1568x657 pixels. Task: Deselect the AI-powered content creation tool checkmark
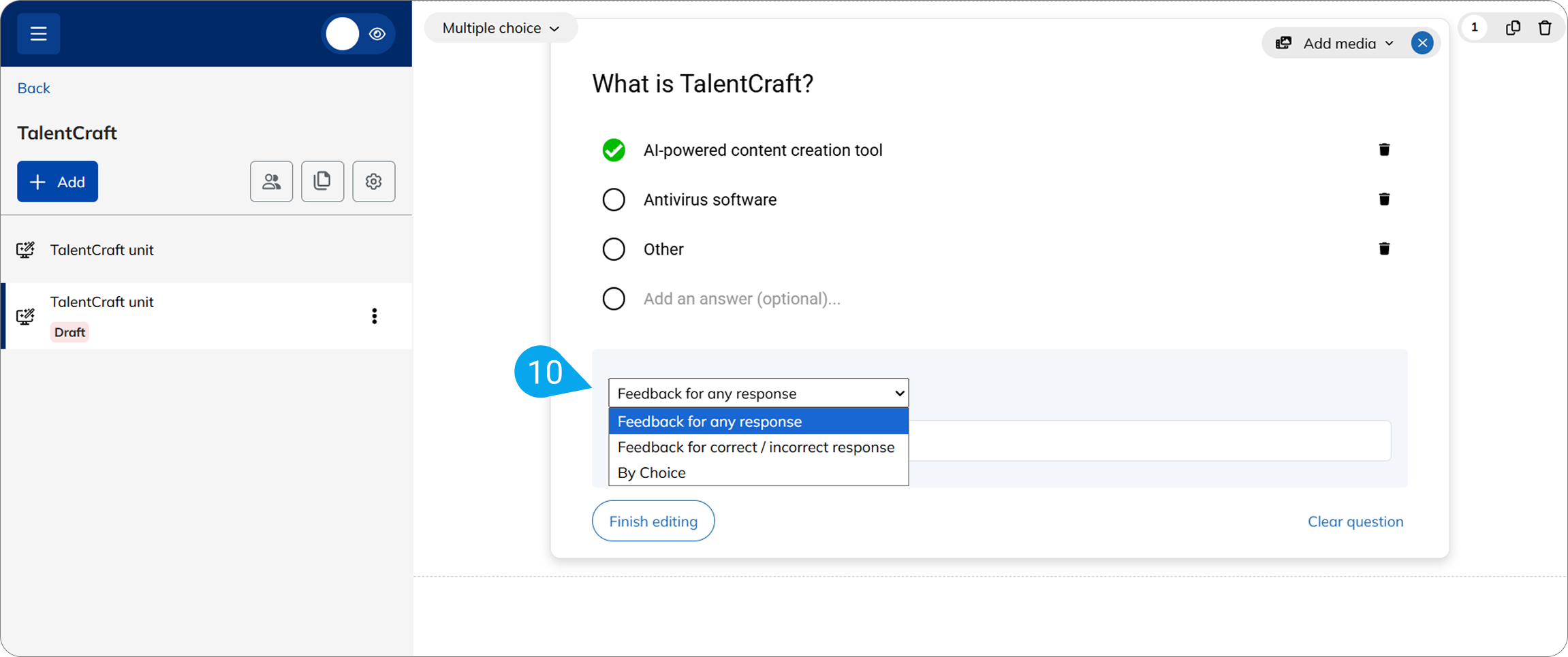pyautogui.click(x=613, y=150)
